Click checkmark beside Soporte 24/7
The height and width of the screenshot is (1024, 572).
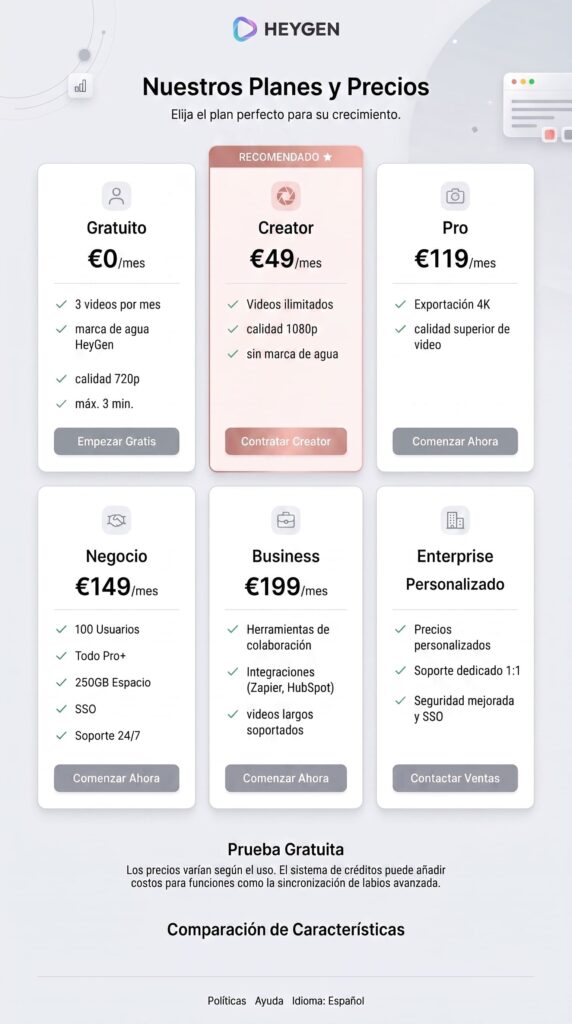pyautogui.click(x=61, y=735)
